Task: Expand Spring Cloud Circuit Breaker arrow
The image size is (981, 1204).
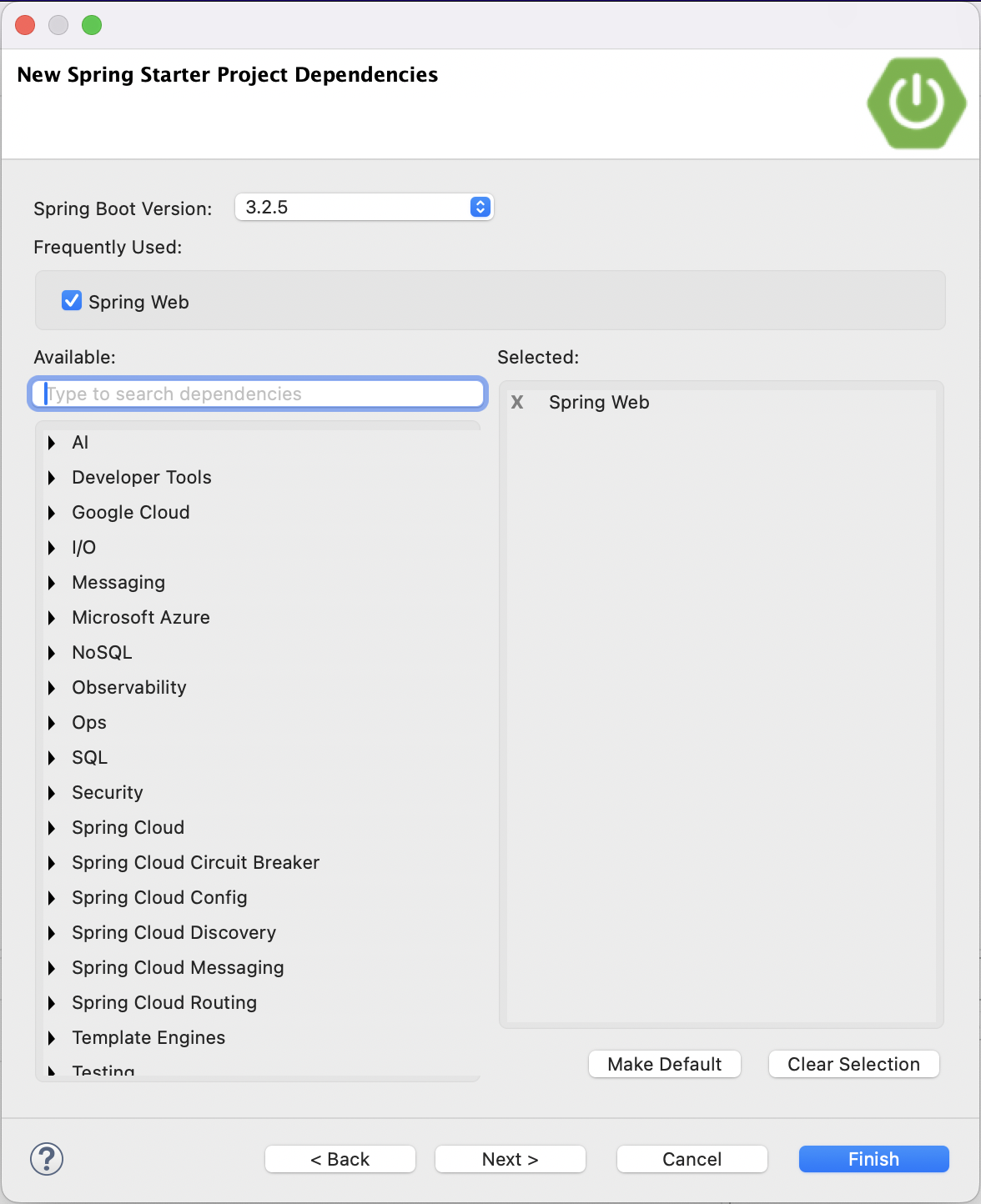Action: pos(52,863)
